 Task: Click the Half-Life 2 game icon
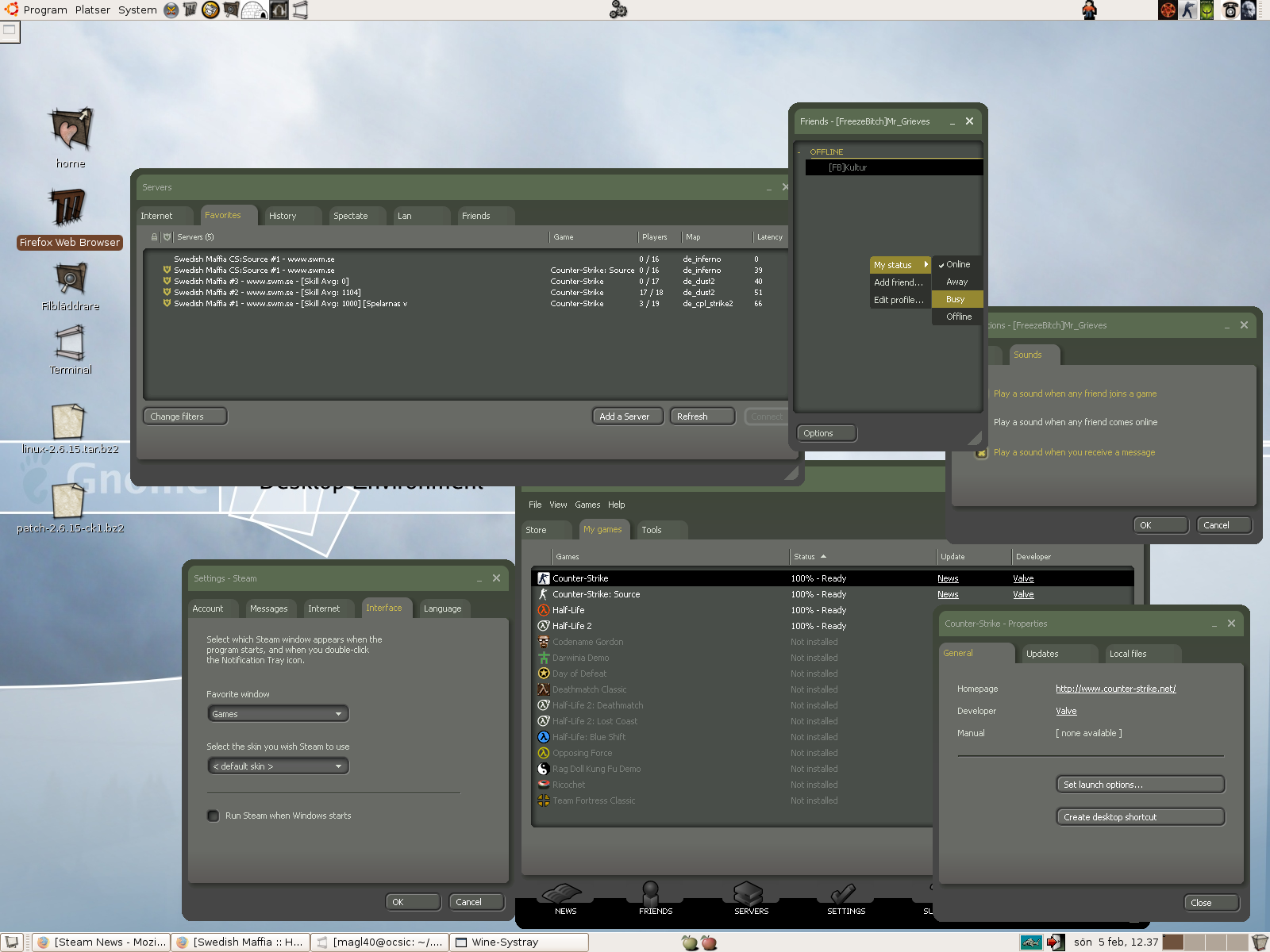click(544, 626)
